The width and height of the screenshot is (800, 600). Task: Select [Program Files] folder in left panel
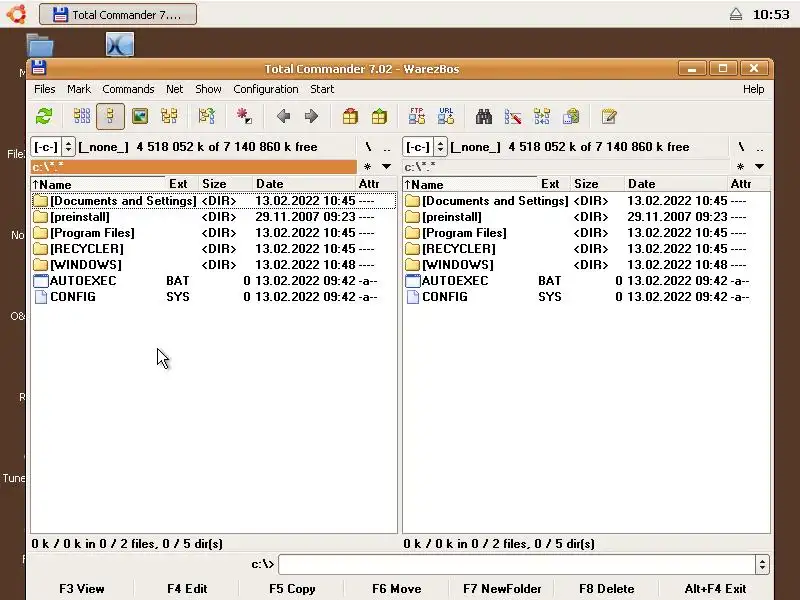[x=213, y=233]
